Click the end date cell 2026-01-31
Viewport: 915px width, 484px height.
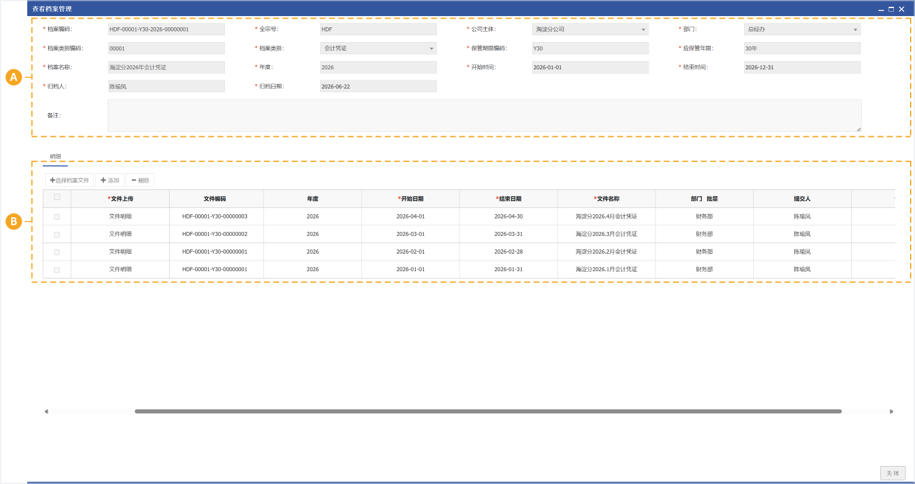pyautogui.click(x=508, y=269)
